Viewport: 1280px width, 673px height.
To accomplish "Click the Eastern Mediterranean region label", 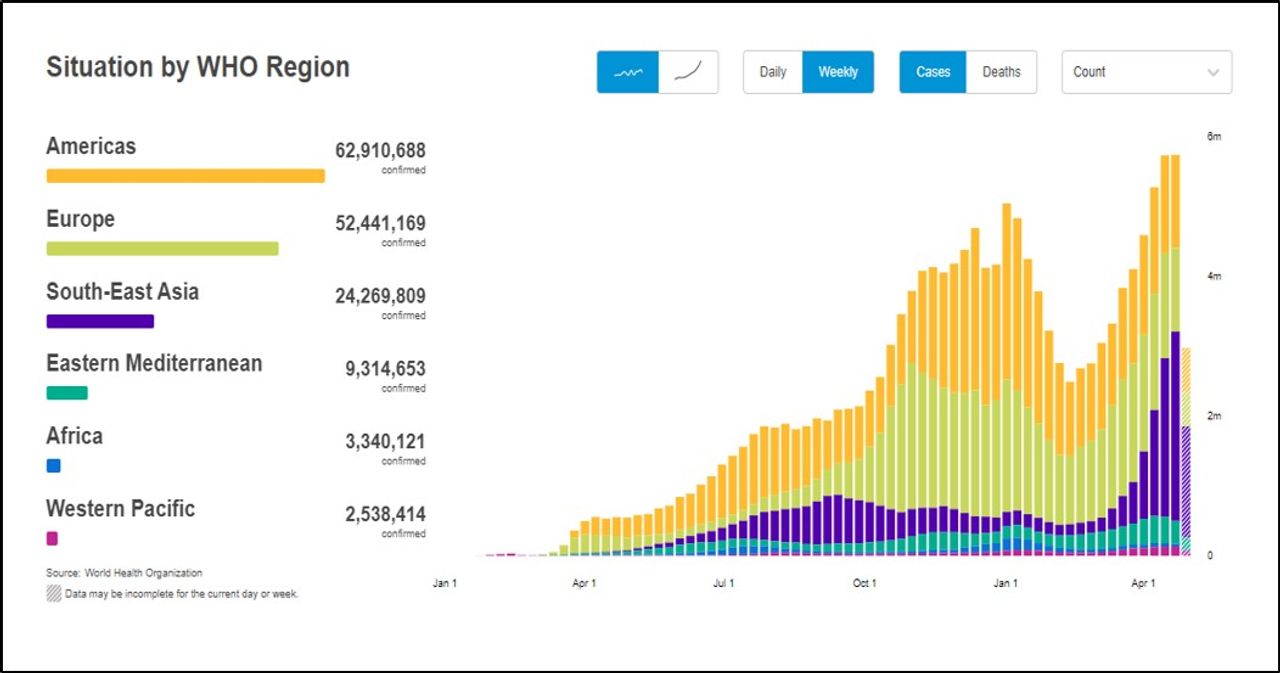I will [154, 364].
